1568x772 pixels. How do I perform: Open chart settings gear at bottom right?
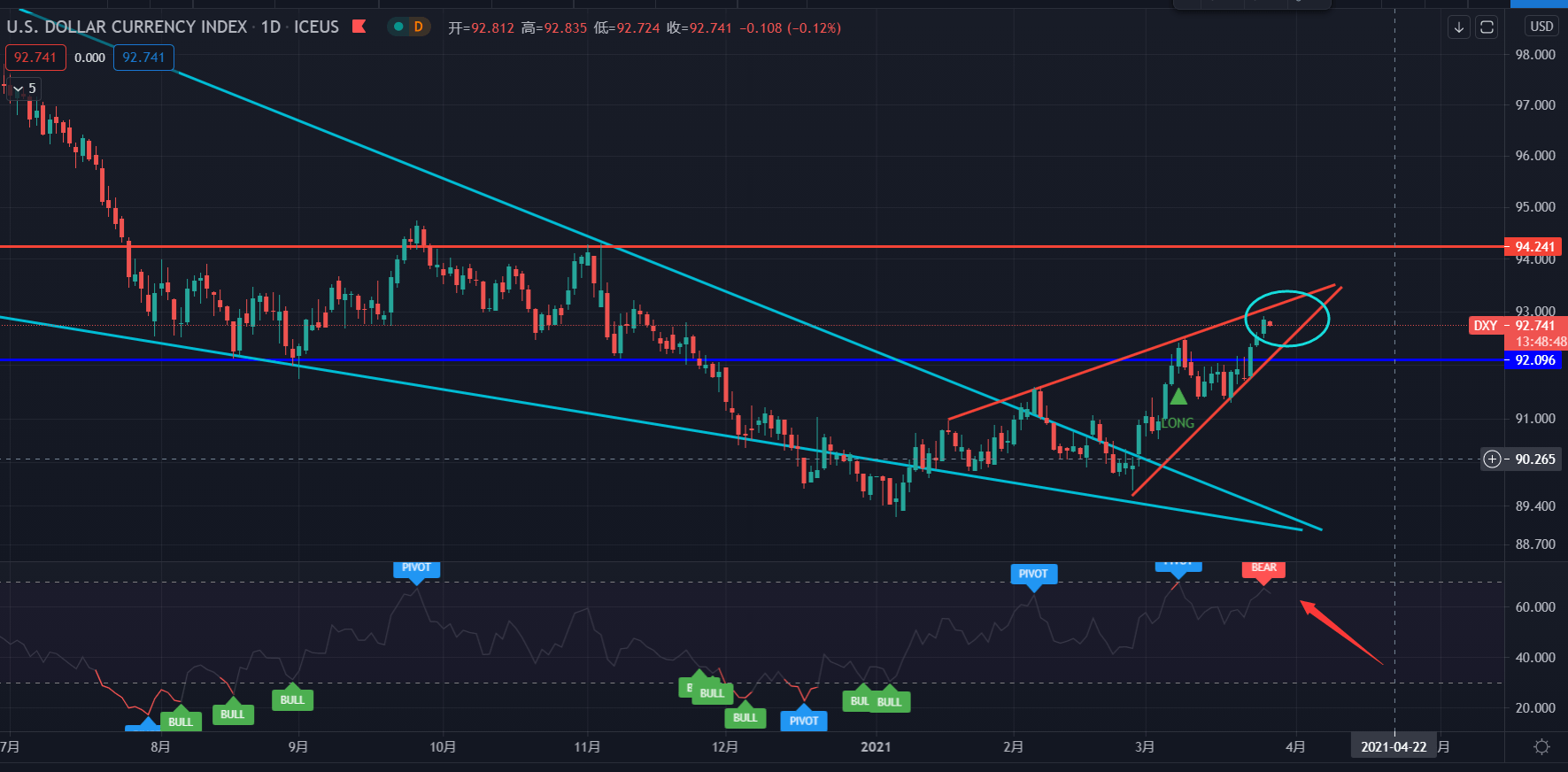1541,747
